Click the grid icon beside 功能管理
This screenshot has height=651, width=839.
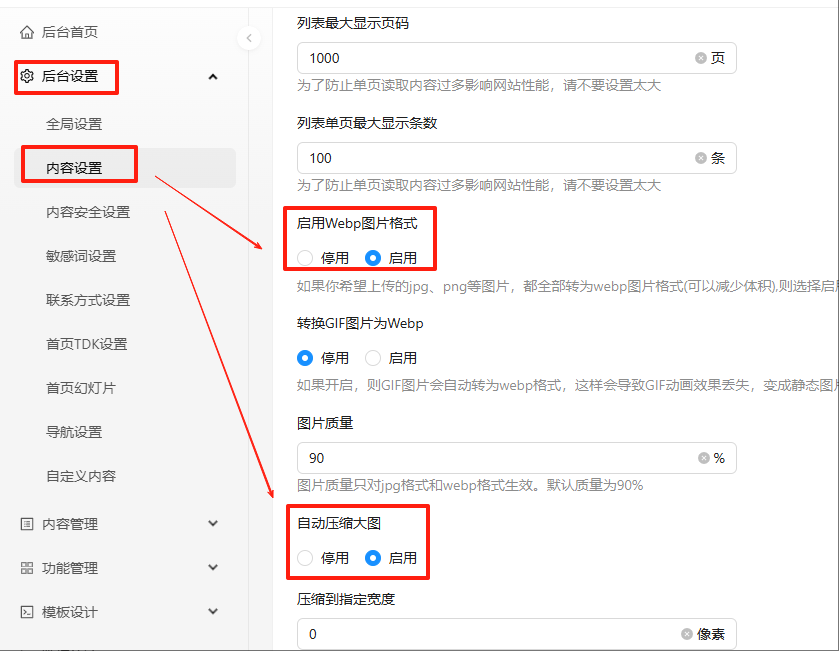27,568
